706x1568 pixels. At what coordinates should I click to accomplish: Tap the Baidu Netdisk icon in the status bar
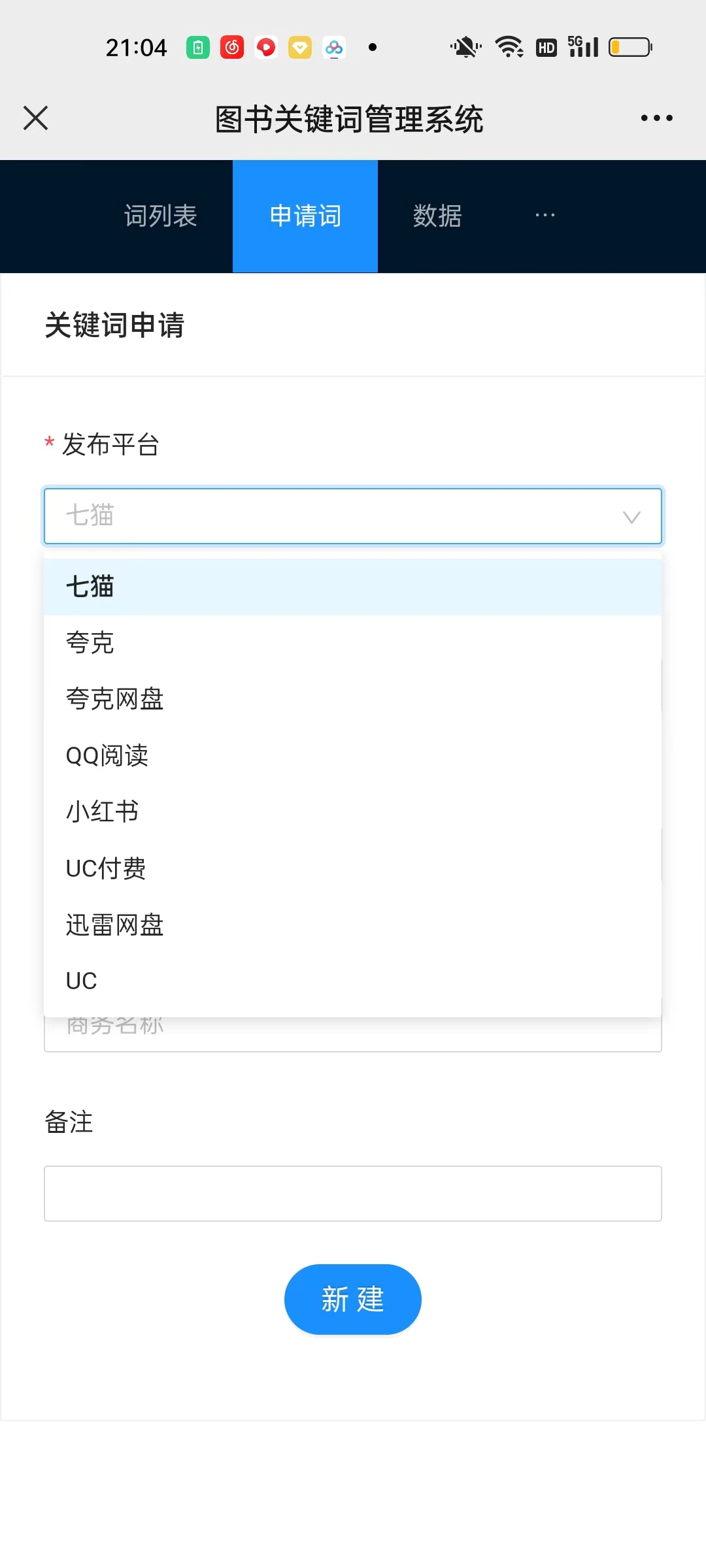[333, 47]
